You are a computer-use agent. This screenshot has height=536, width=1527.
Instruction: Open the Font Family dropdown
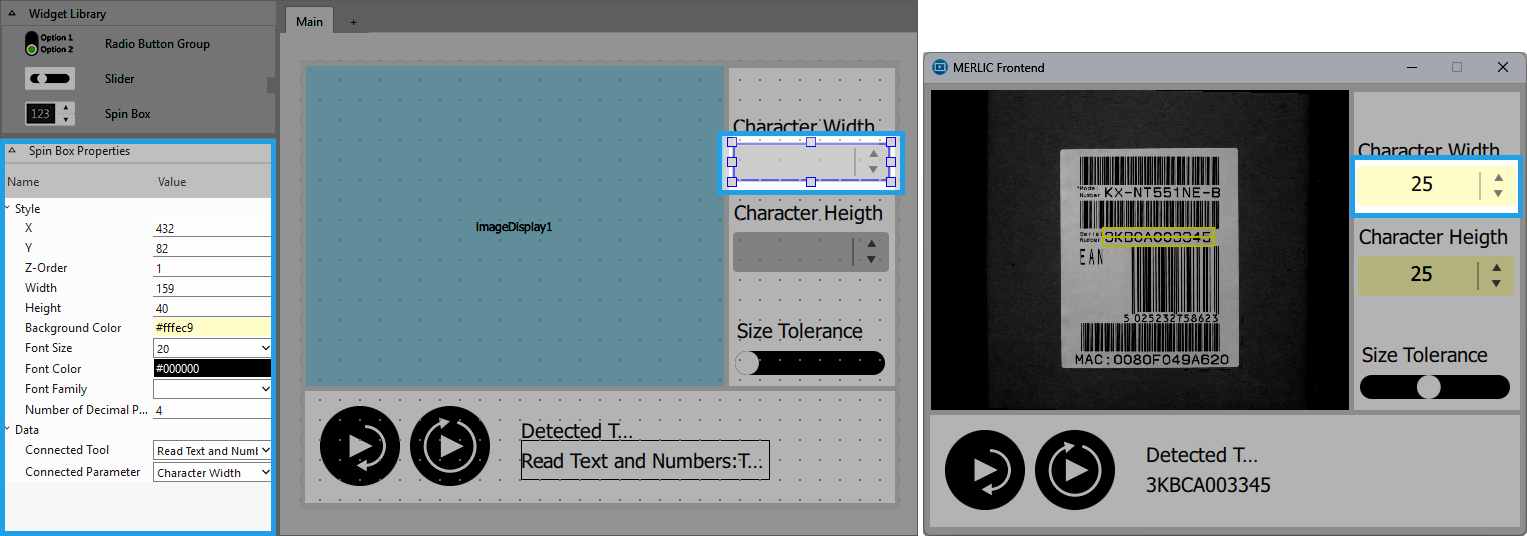pyautogui.click(x=264, y=389)
